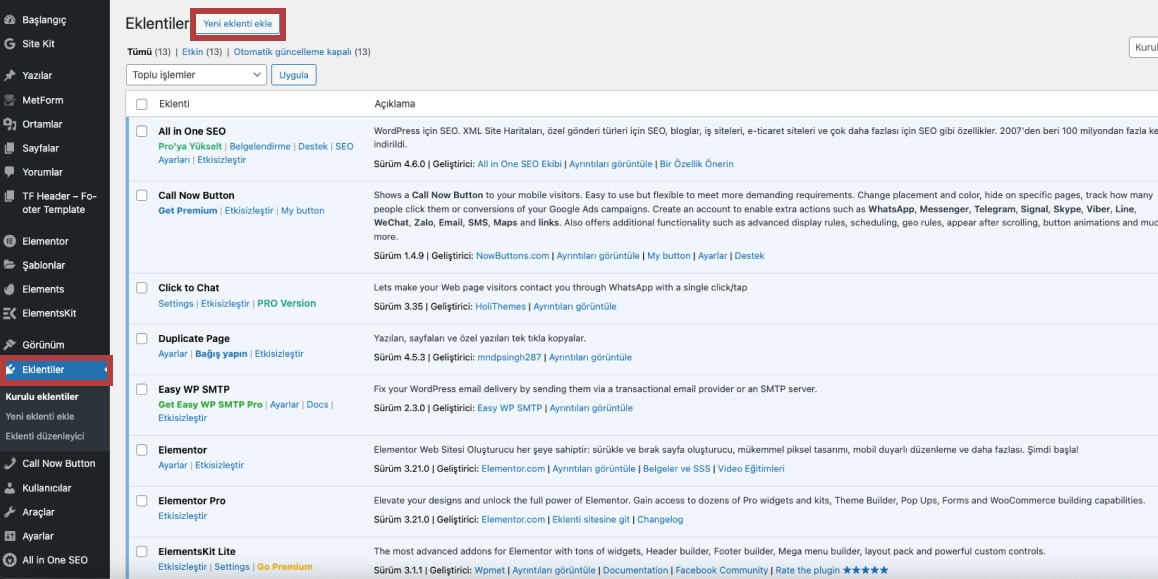Screen dimensions: 1158x579
Task: Filter plugins by Etkin (13)
Action: (202, 52)
